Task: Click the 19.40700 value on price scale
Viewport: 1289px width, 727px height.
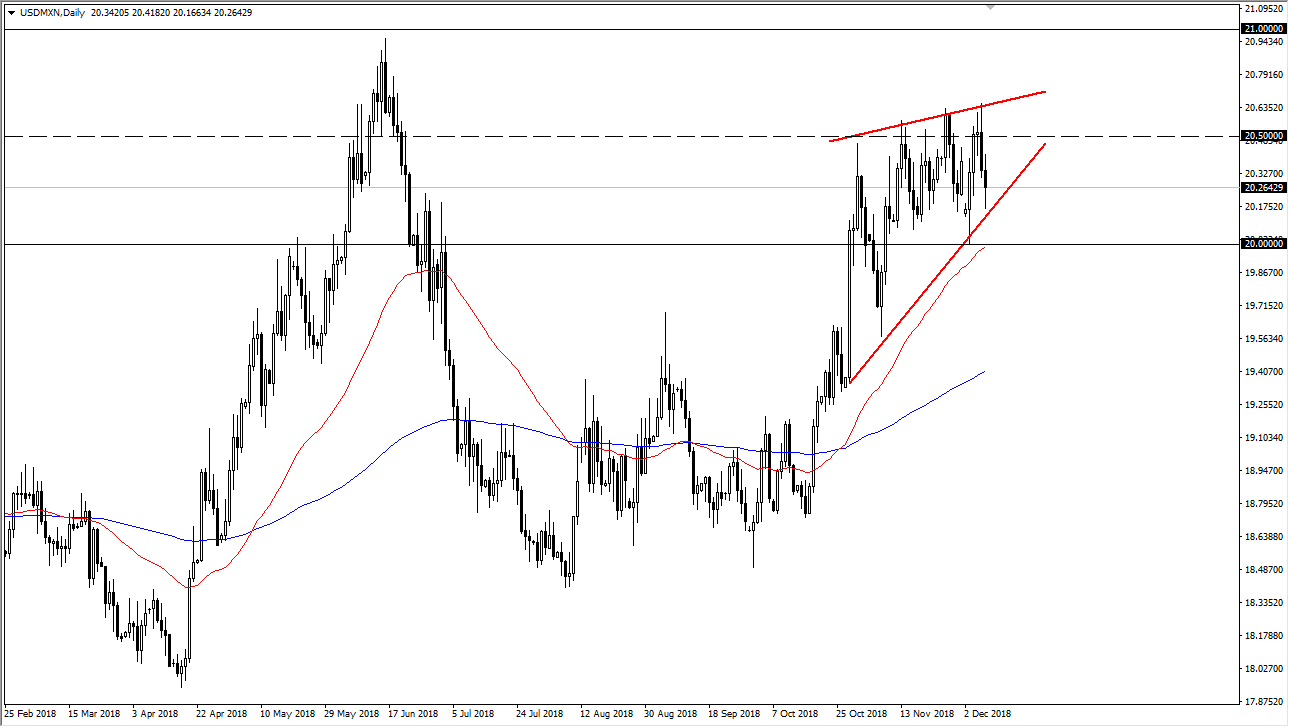Action: tap(1262, 372)
